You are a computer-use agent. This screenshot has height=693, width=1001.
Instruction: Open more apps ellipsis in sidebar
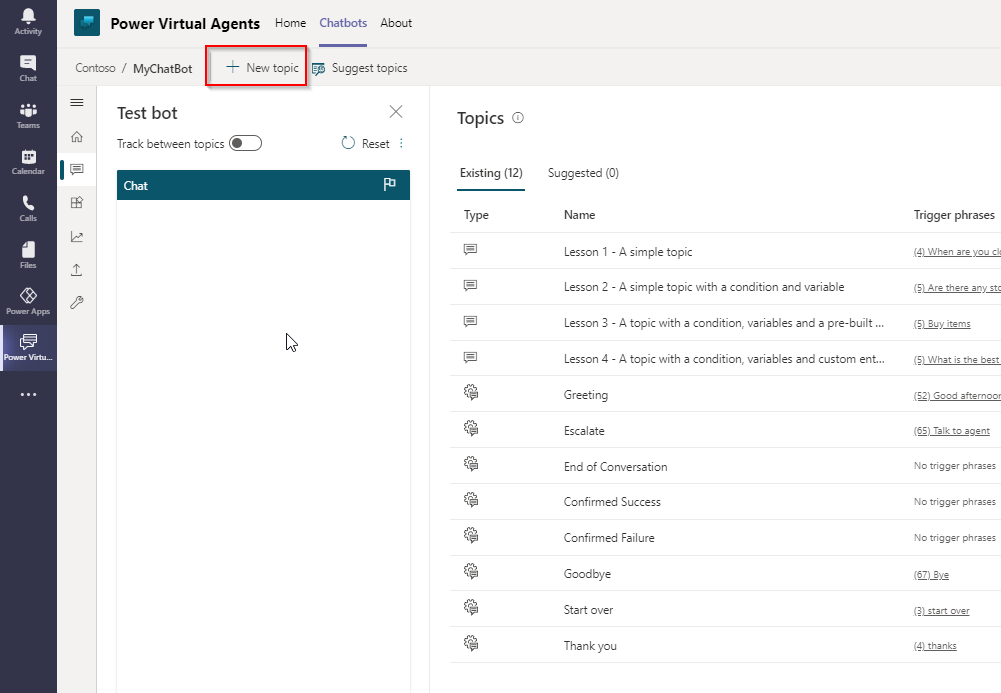[x=28, y=394]
